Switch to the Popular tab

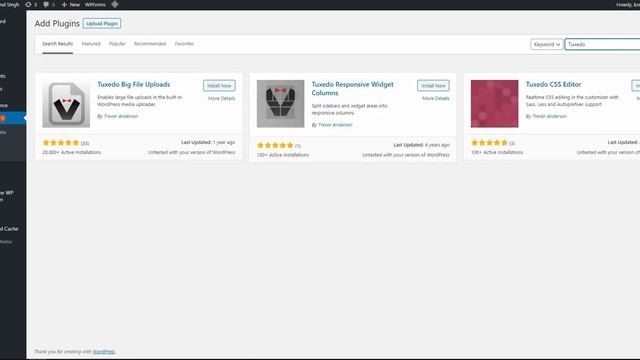point(117,44)
